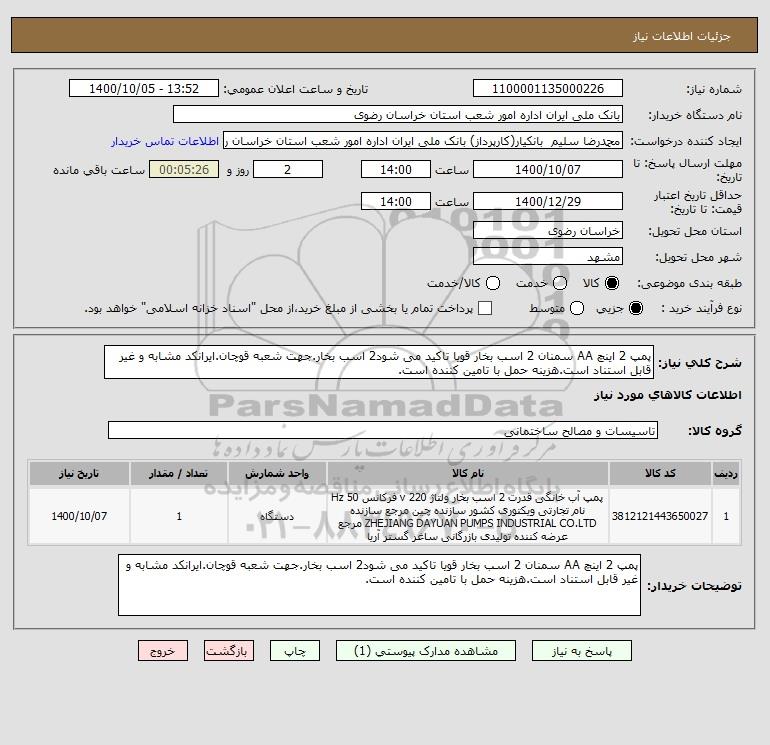Click the countdown timer 00:05:26
The width and height of the screenshot is (770, 745).
click(x=184, y=169)
